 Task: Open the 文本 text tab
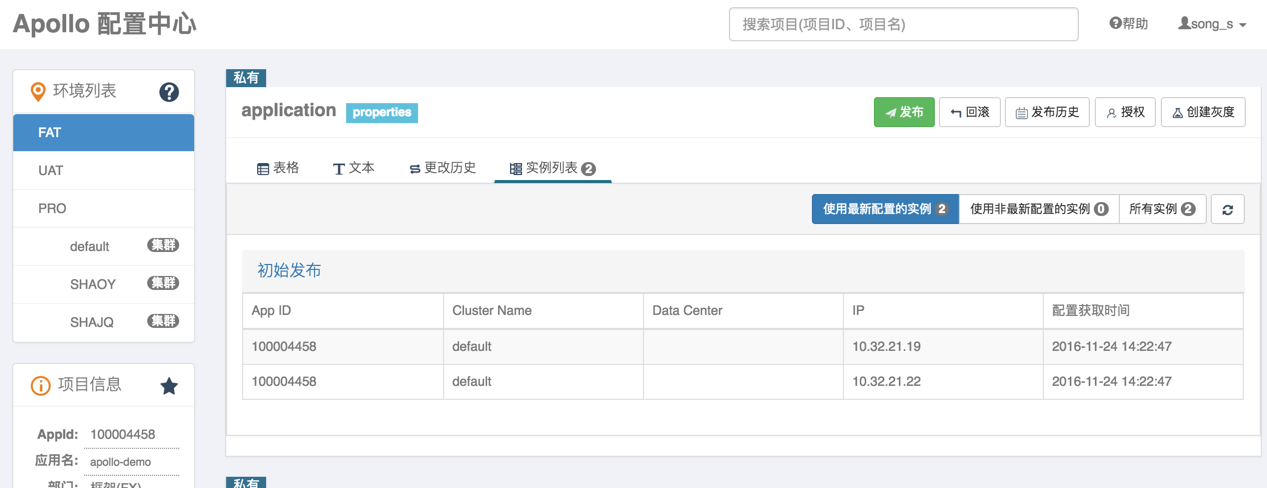pyautogui.click(x=354, y=168)
